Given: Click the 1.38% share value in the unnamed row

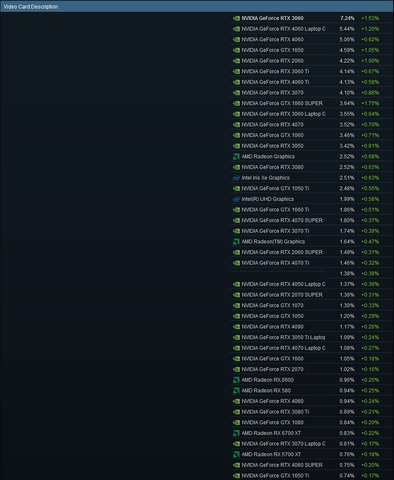Looking at the screenshot, I should [x=347, y=274].
